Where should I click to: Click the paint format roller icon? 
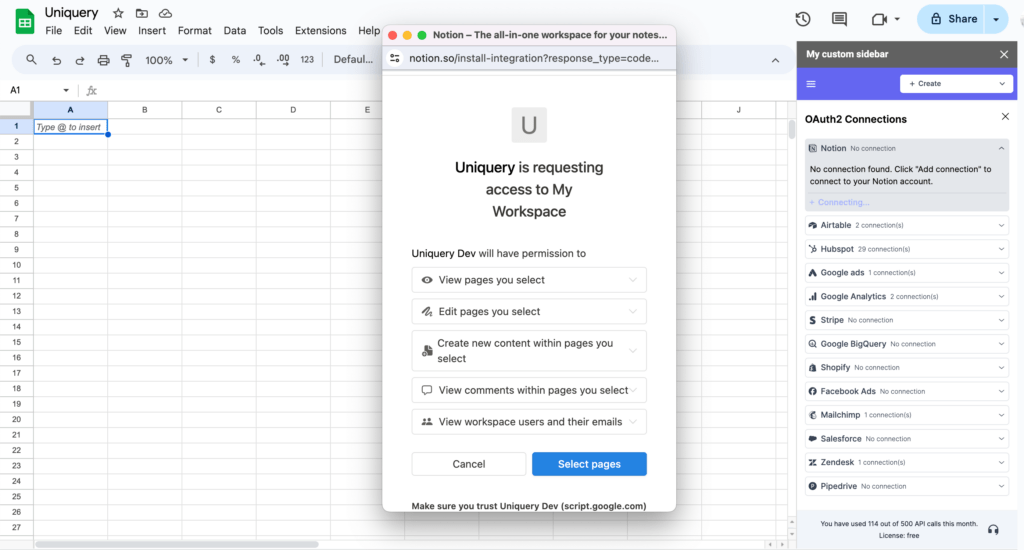(x=127, y=60)
